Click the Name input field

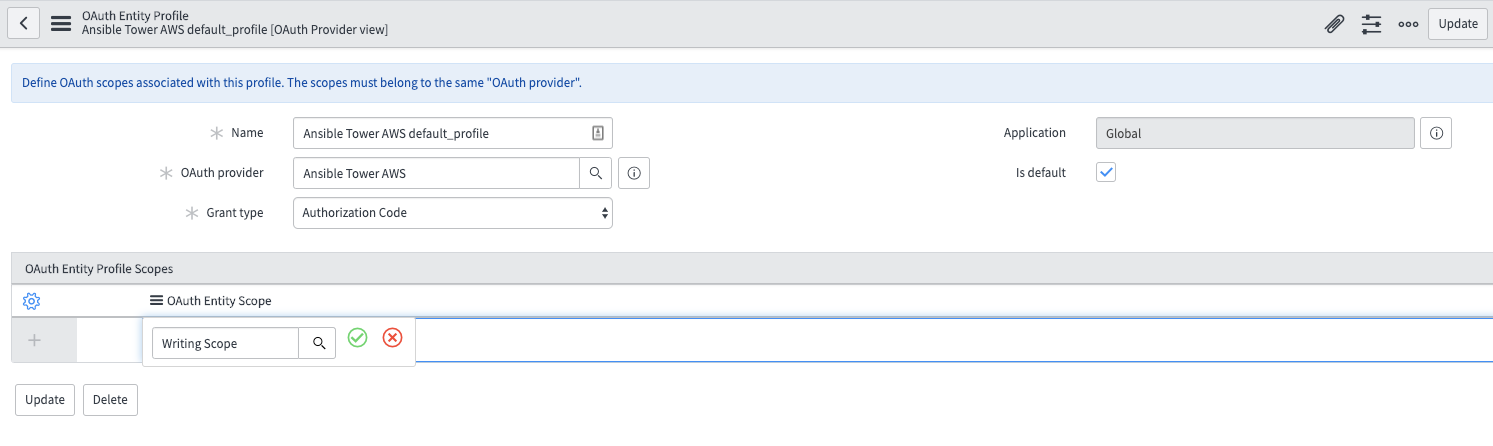pos(441,133)
